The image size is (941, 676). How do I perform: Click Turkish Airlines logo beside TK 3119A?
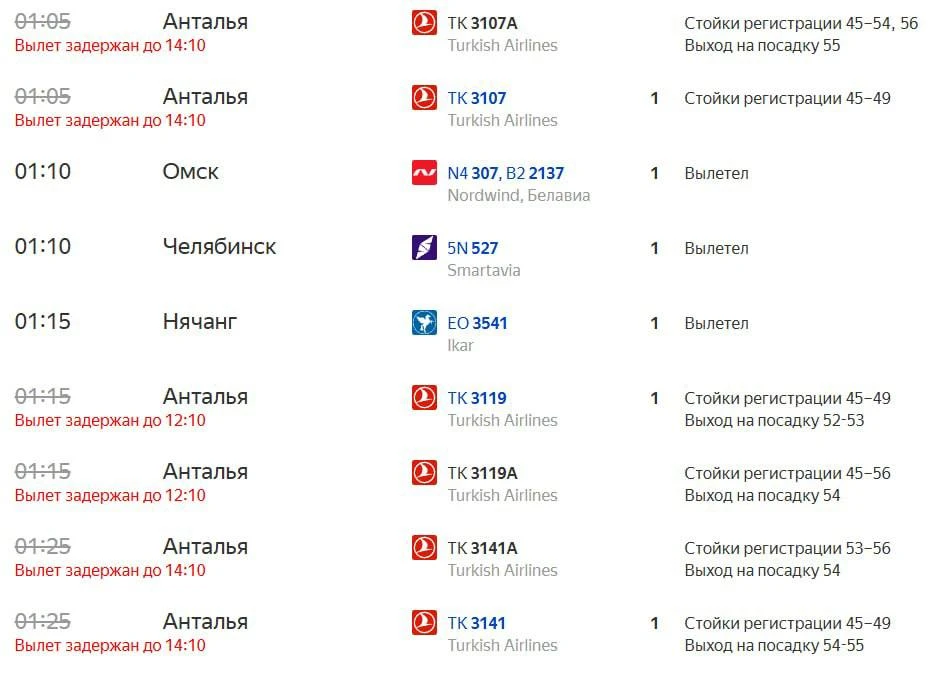click(x=424, y=473)
